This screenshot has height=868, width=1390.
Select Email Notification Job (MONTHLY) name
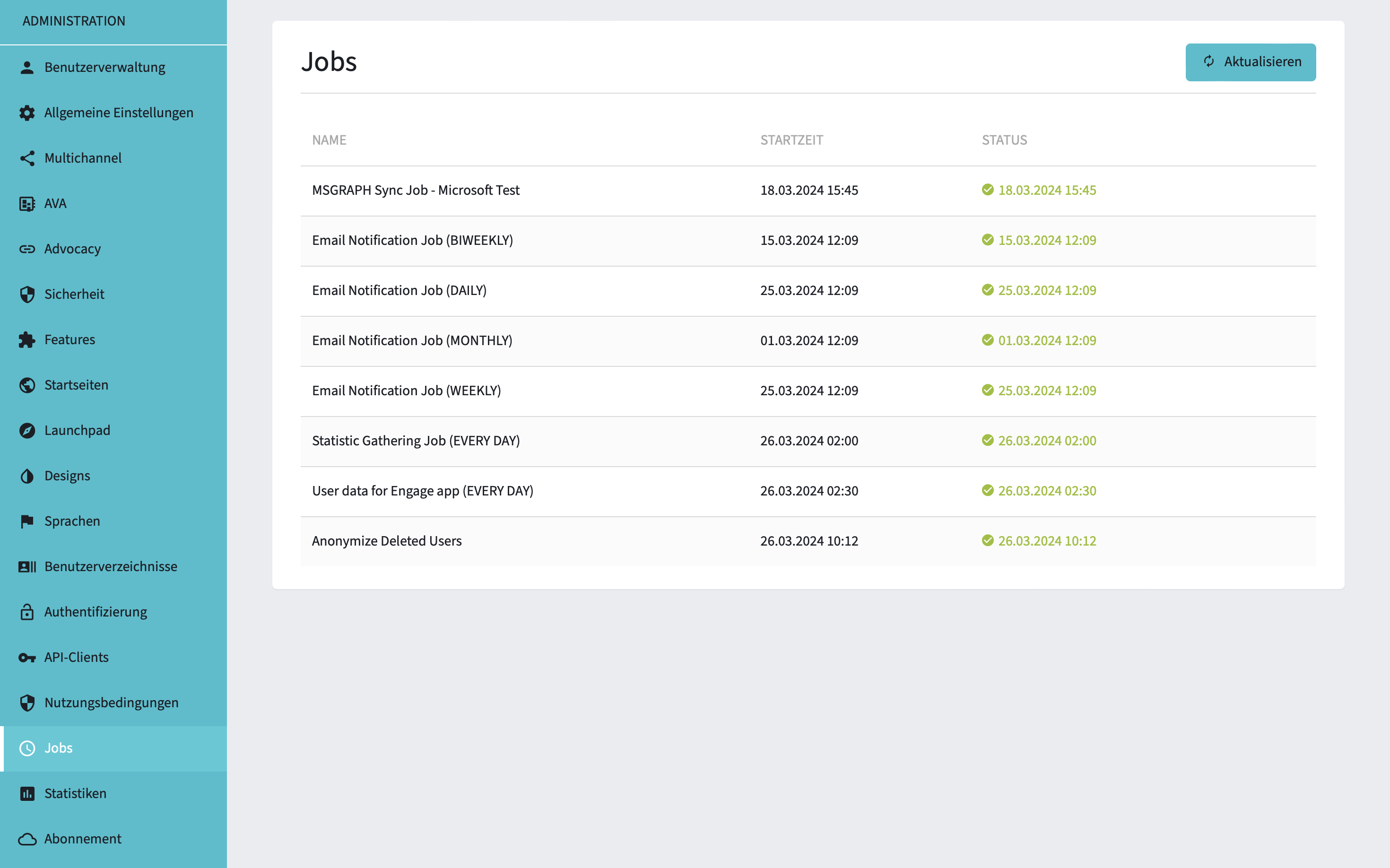(412, 340)
